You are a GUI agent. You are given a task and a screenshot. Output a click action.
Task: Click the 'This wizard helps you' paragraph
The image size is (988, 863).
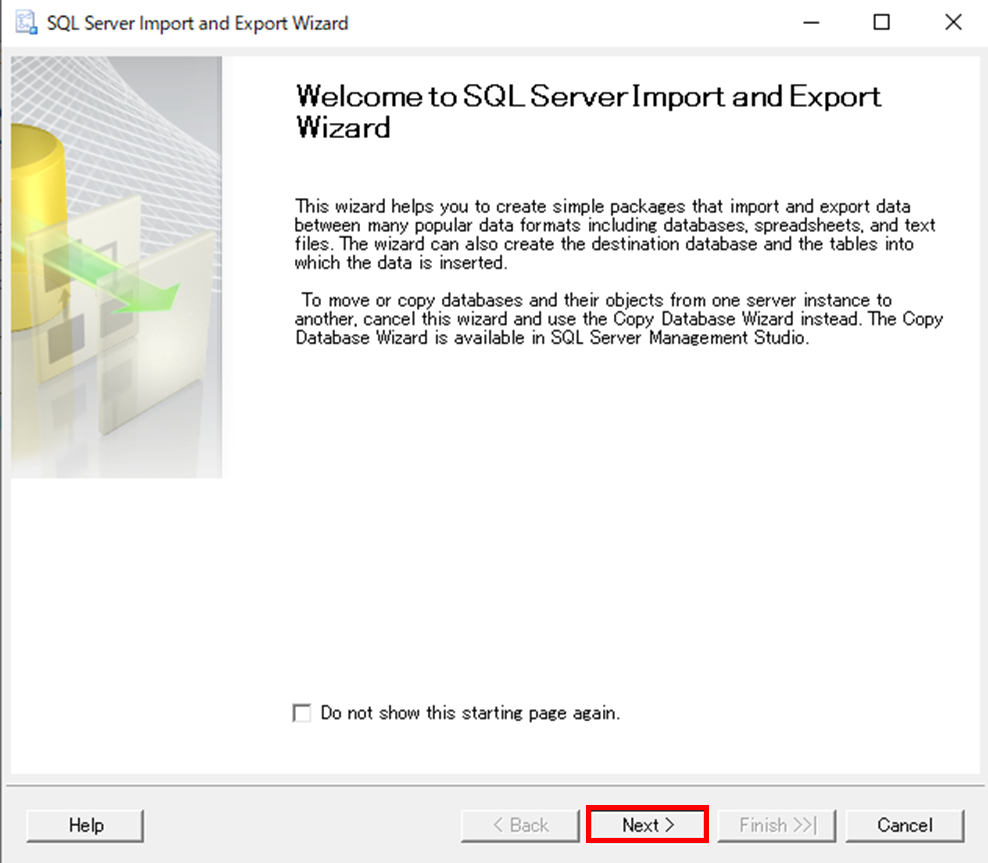(x=614, y=234)
